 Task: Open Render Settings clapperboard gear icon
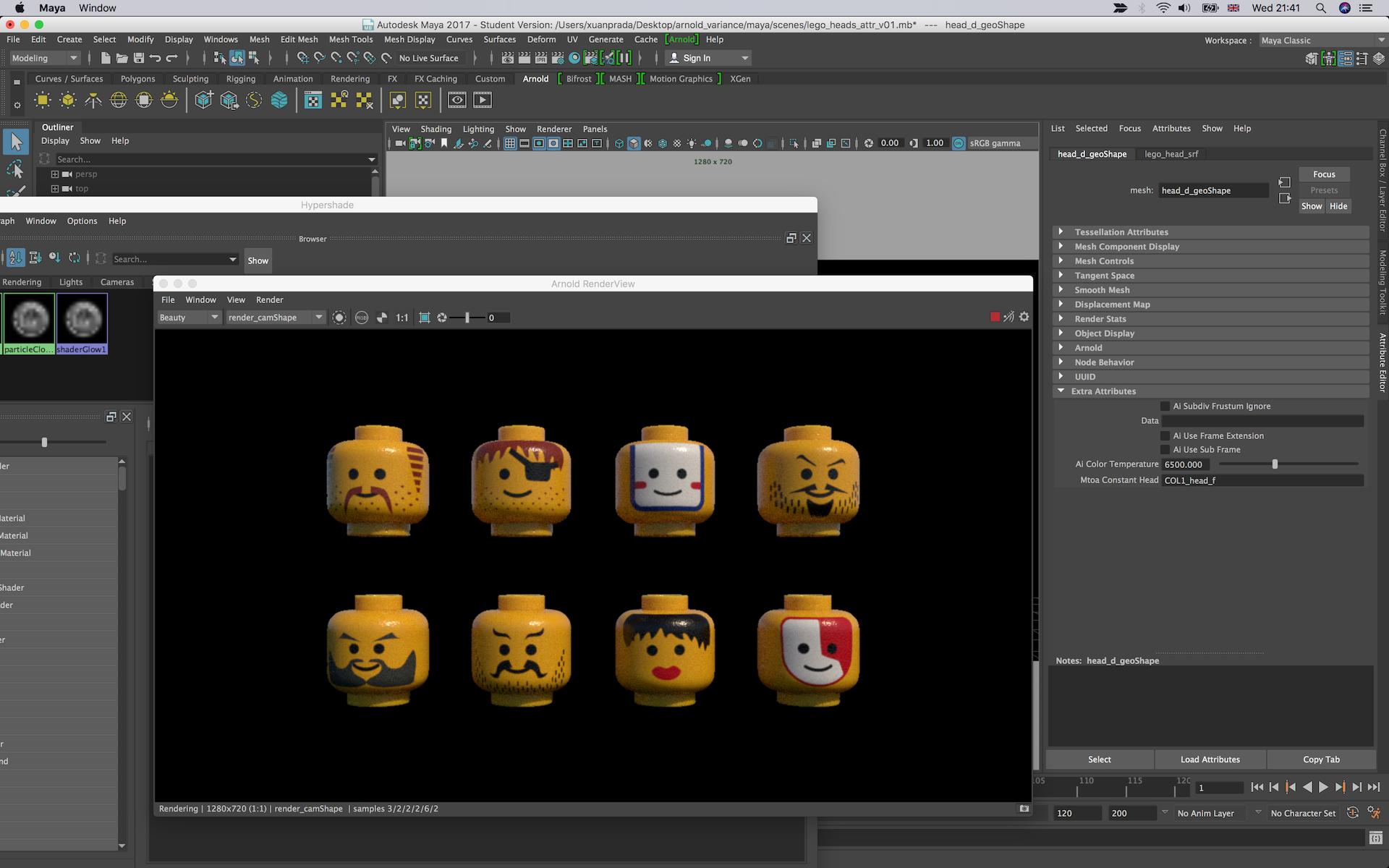tap(558, 58)
